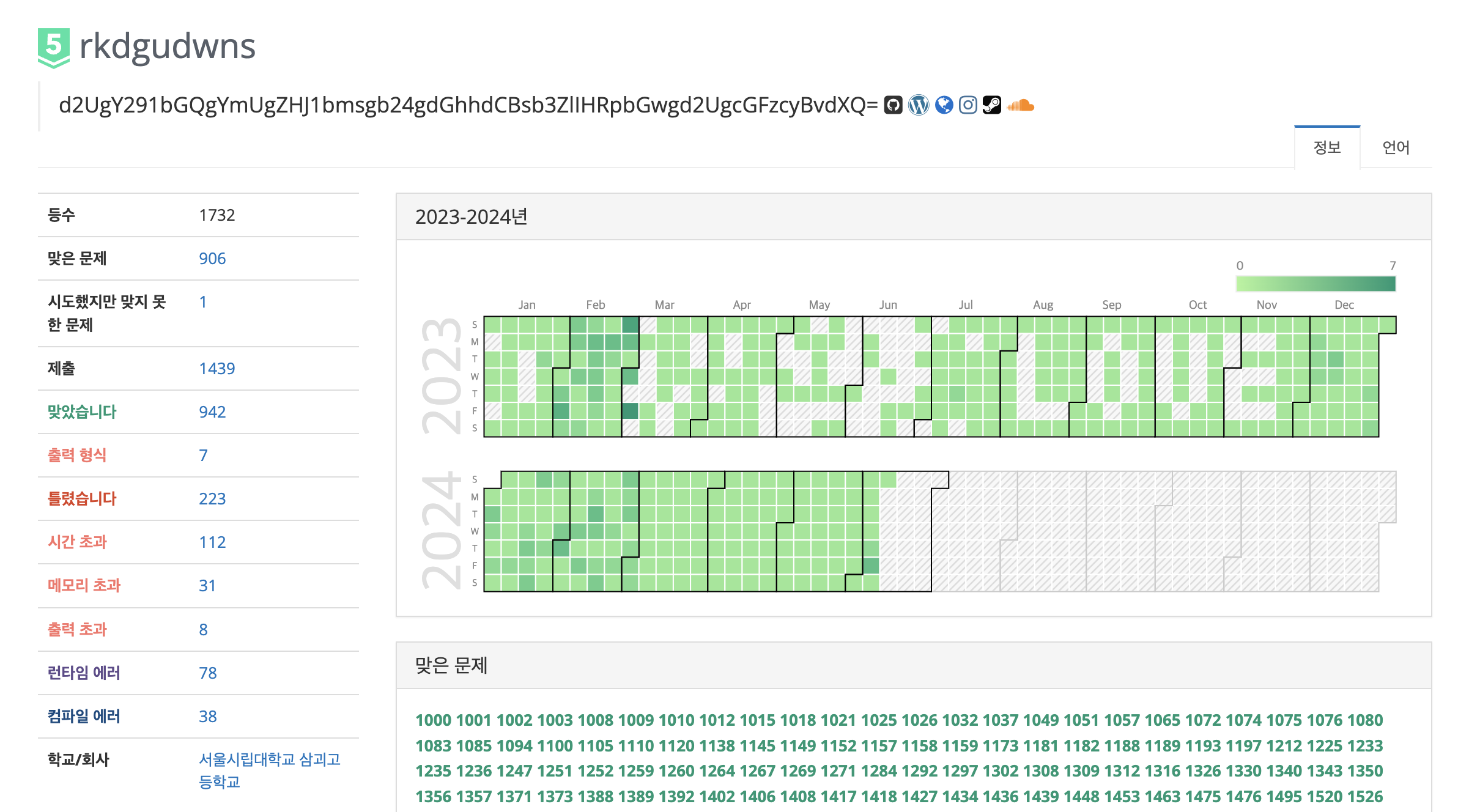Viewport: 1469px width, 812px height.
Task: Open the GitHub profile icon
Action: pyautogui.click(x=893, y=105)
